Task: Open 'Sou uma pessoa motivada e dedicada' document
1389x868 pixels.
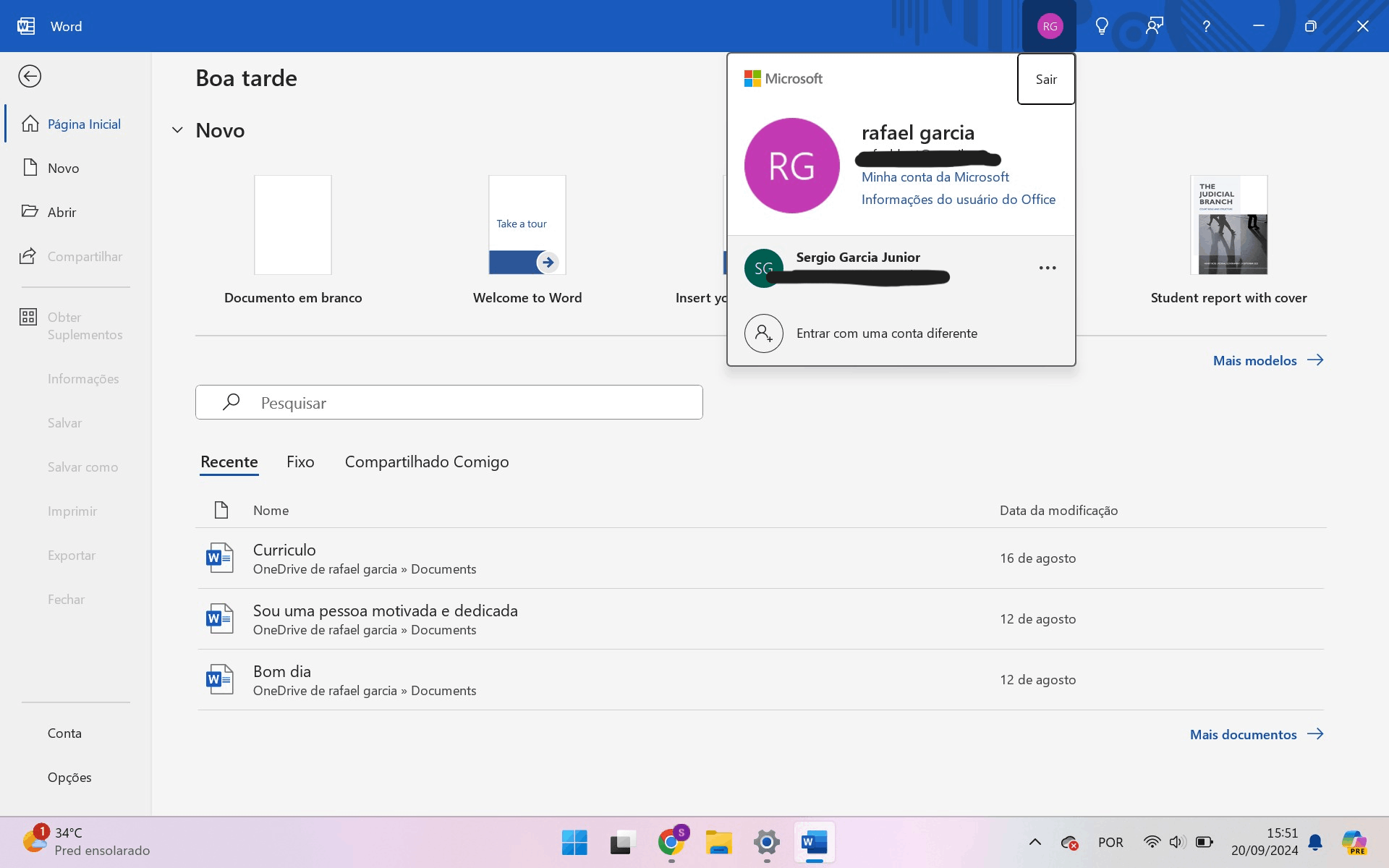Action: pyautogui.click(x=760, y=618)
